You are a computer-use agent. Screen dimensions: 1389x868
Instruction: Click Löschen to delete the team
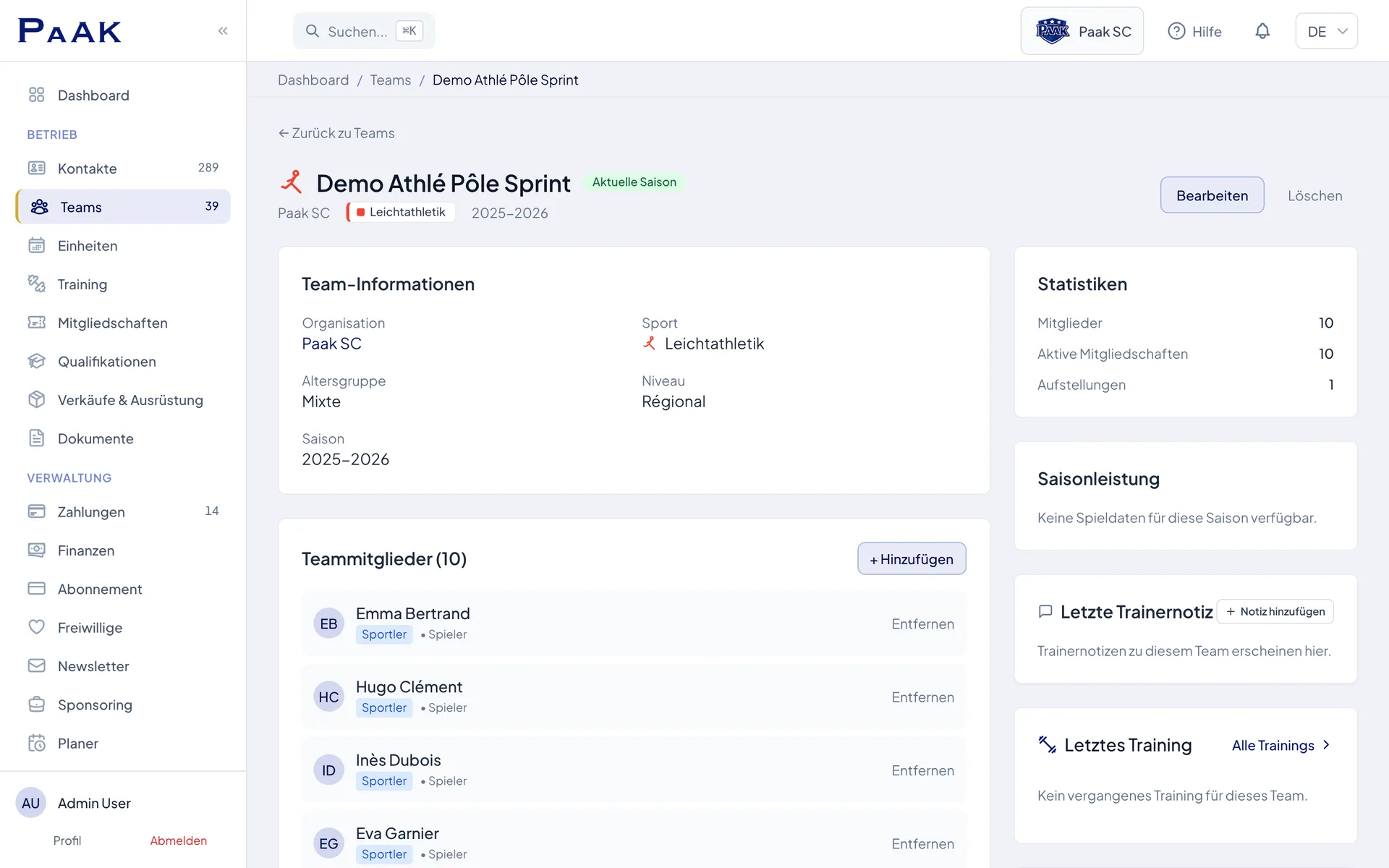(1314, 195)
